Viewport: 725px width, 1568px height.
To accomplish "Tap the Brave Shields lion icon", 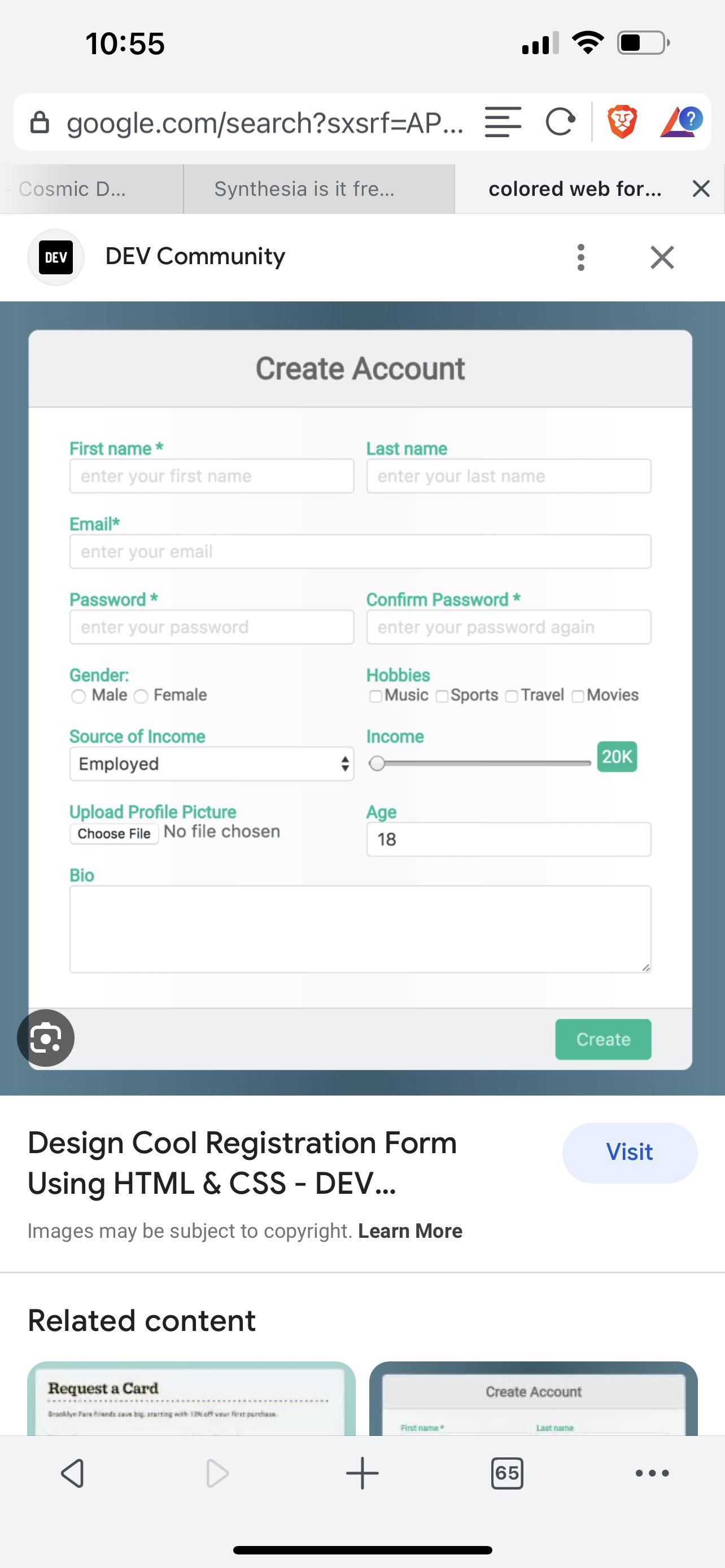I will 622,122.
